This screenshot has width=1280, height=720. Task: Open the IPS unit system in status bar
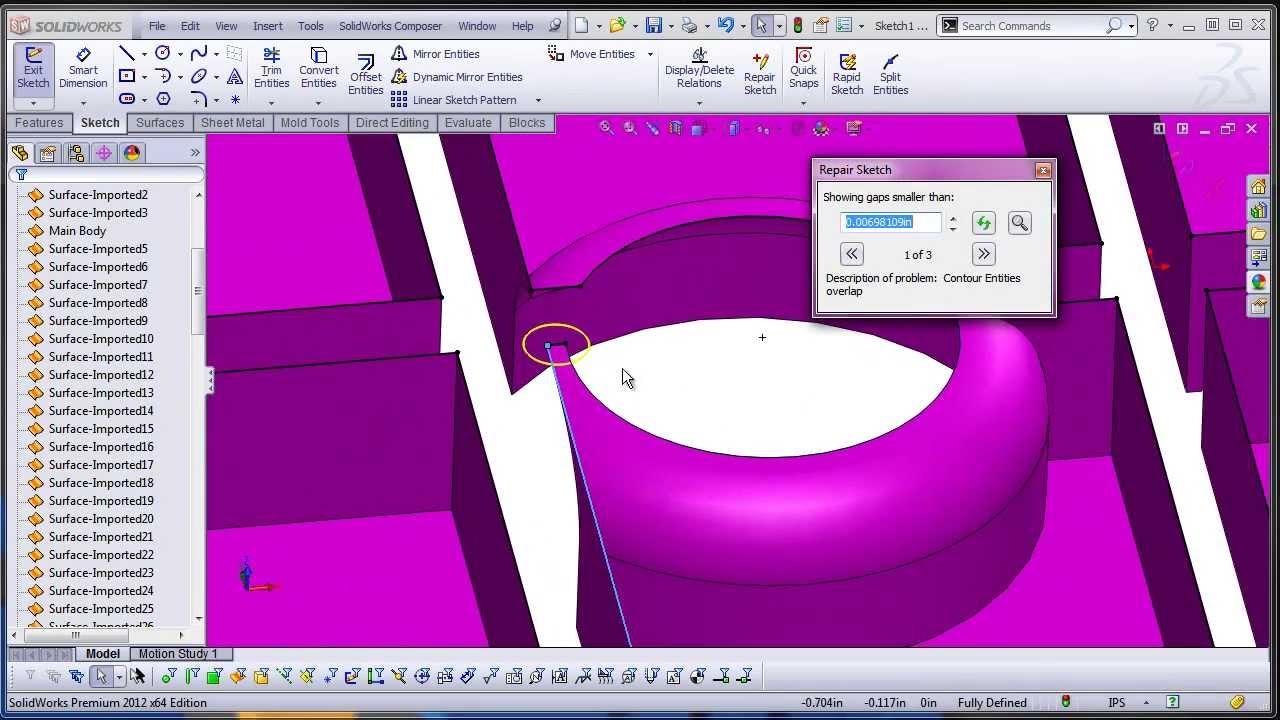tap(1117, 703)
